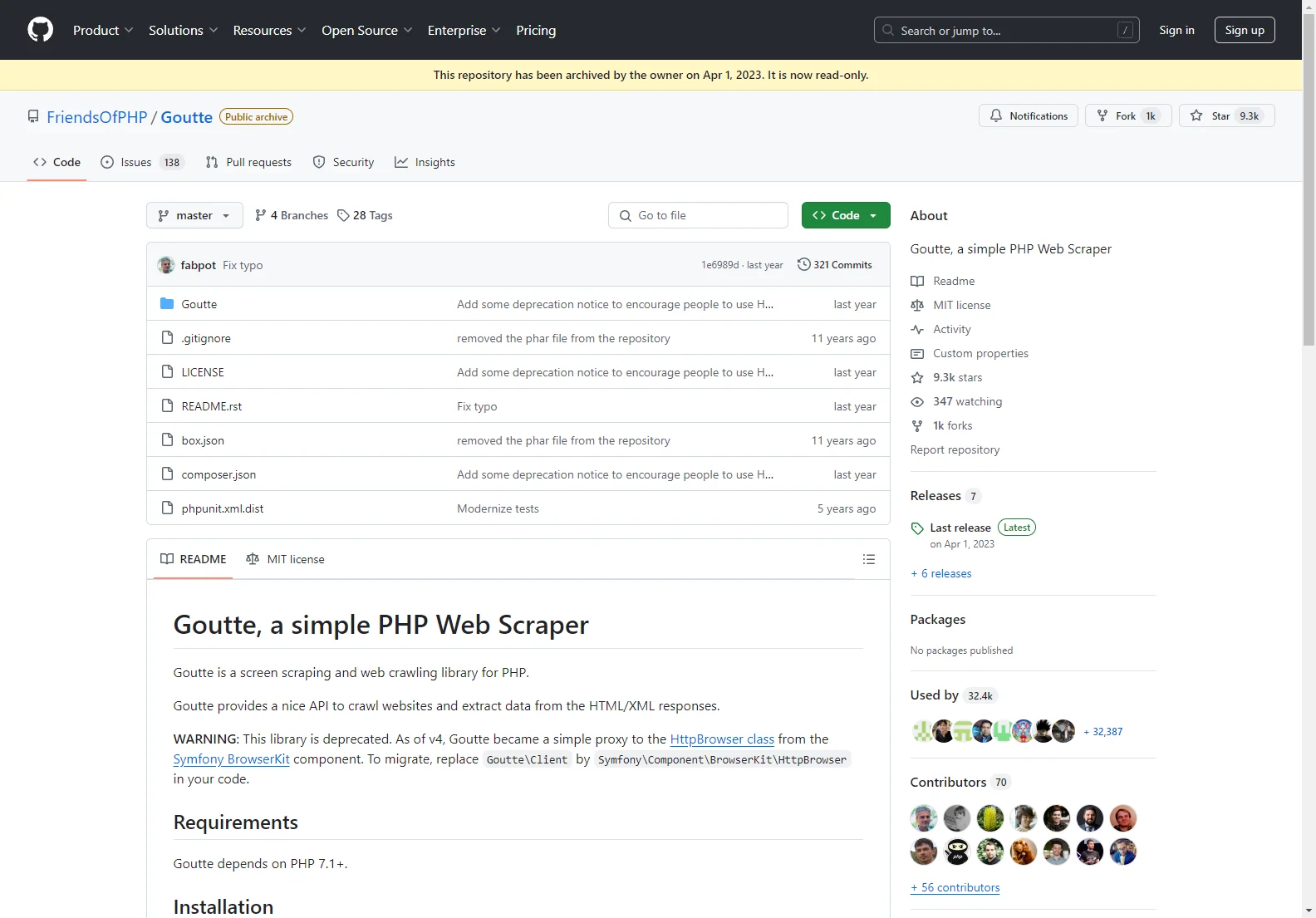Open the Security tab
This screenshot has height=918, width=1316.
click(343, 162)
